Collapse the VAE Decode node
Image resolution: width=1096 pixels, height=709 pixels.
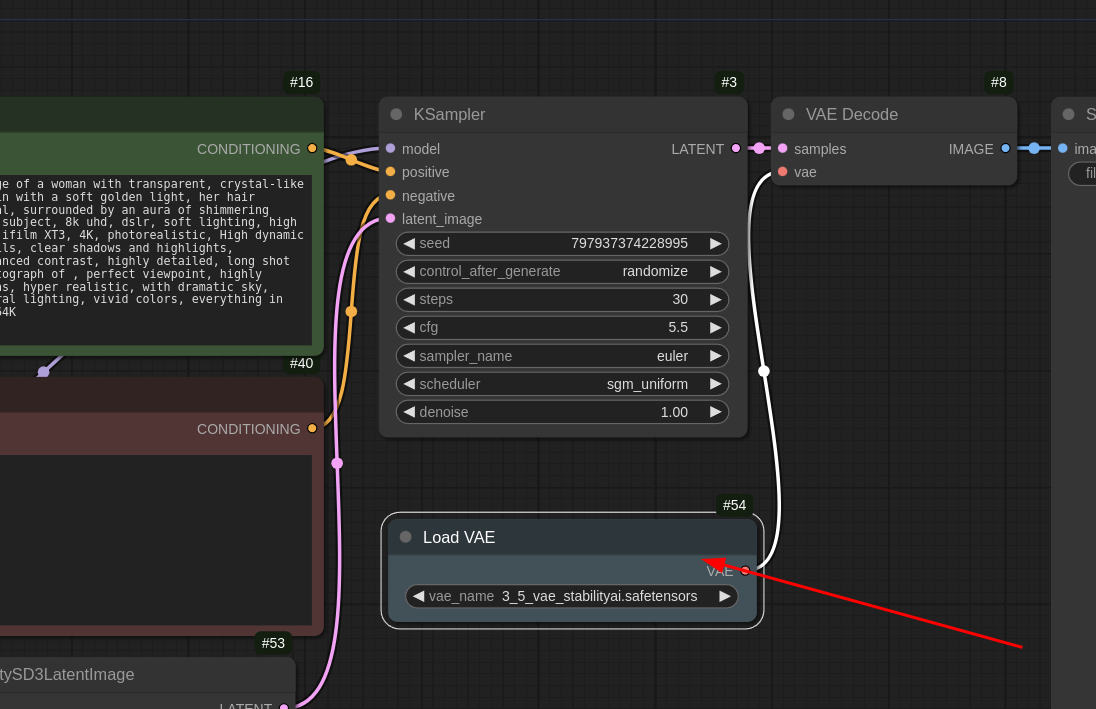(x=788, y=114)
